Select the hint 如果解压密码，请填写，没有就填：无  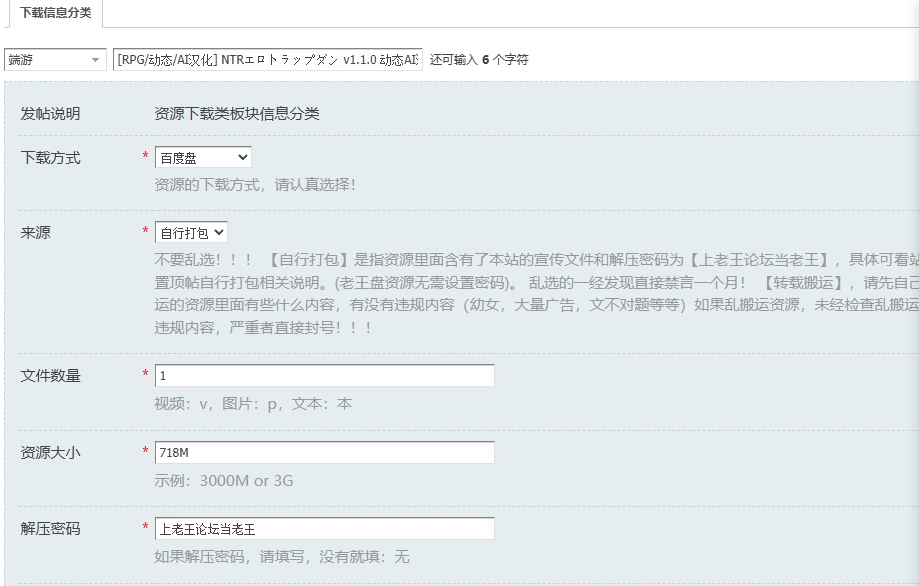pyautogui.click(x=282, y=556)
